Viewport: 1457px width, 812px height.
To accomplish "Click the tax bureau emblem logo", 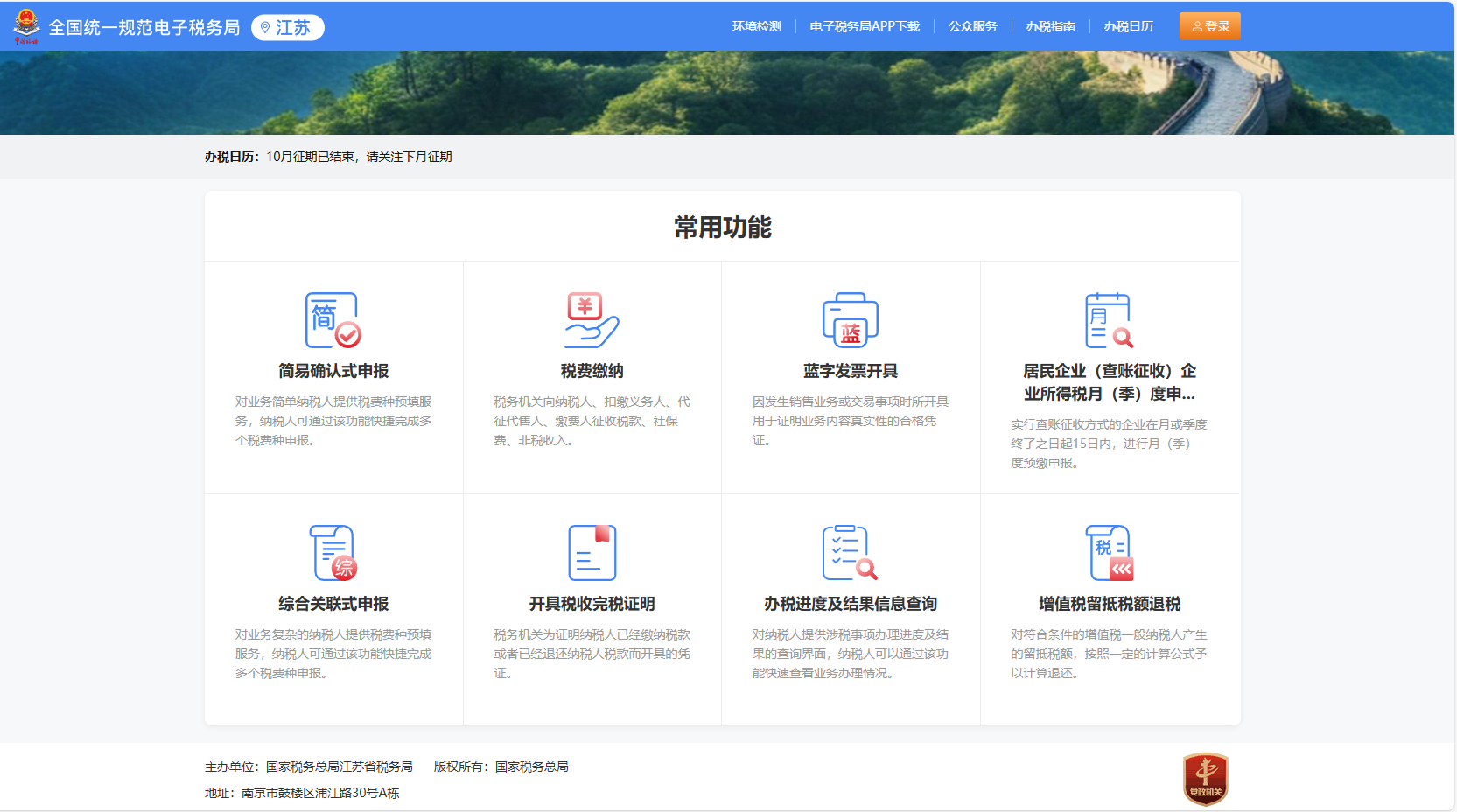I will pos(26,26).
